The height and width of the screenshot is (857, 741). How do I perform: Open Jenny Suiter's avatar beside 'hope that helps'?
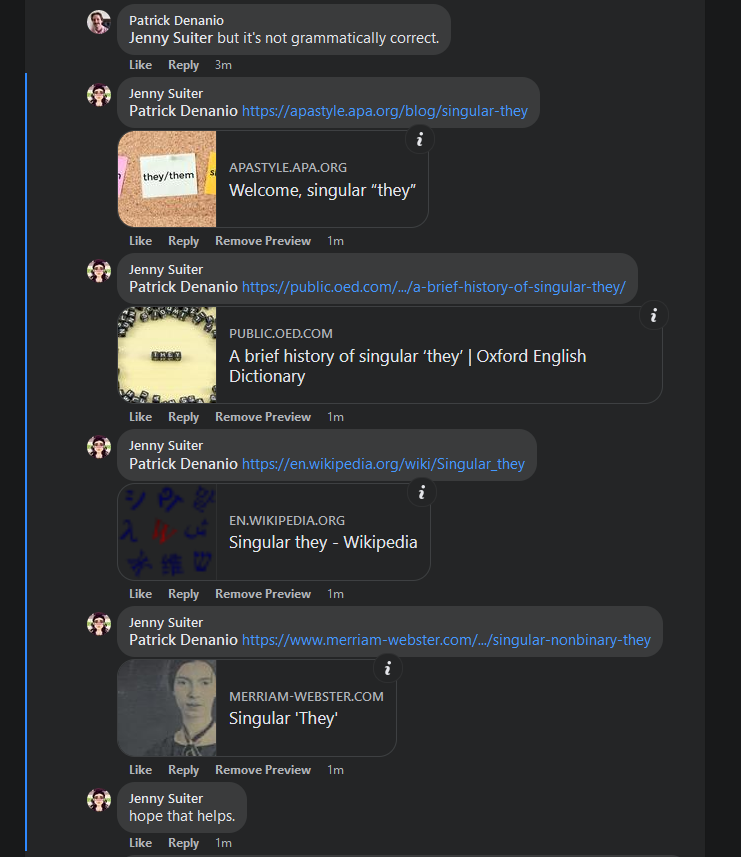click(x=99, y=800)
